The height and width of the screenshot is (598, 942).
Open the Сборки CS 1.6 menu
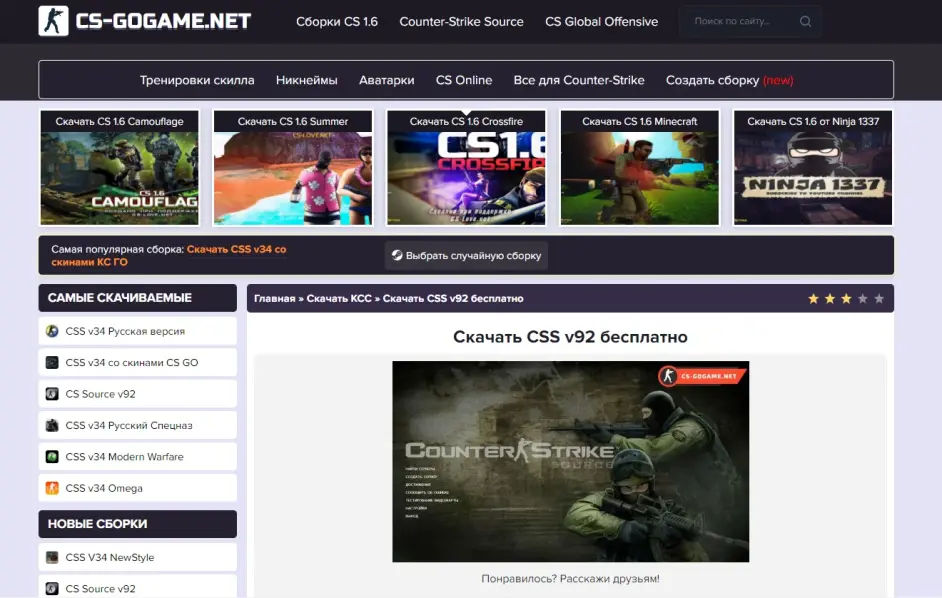point(337,22)
